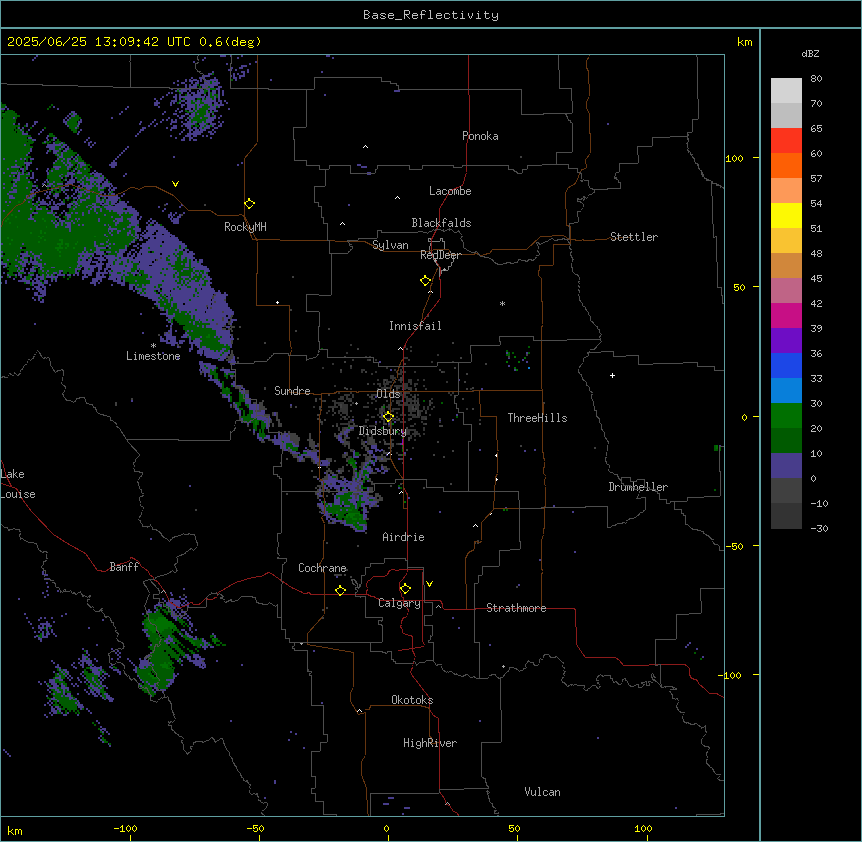Click the -50 tick on the right axis

(734, 546)
